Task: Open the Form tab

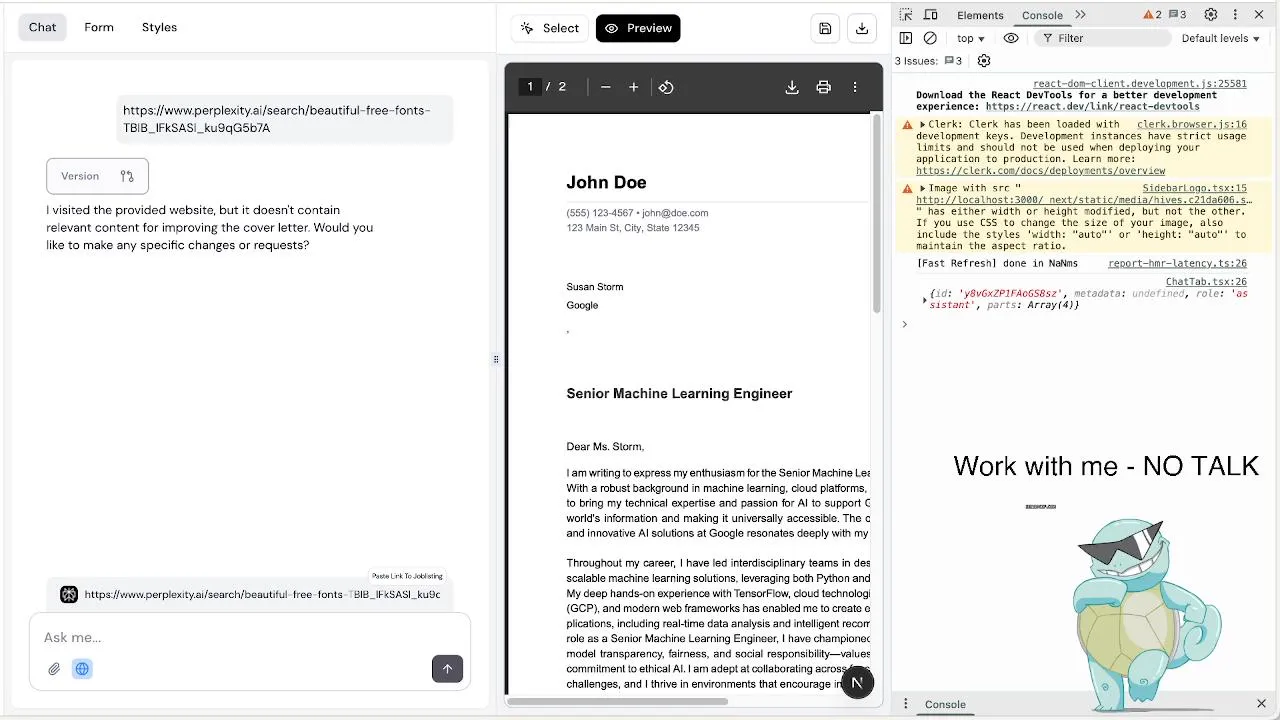Action: (99, 27)
